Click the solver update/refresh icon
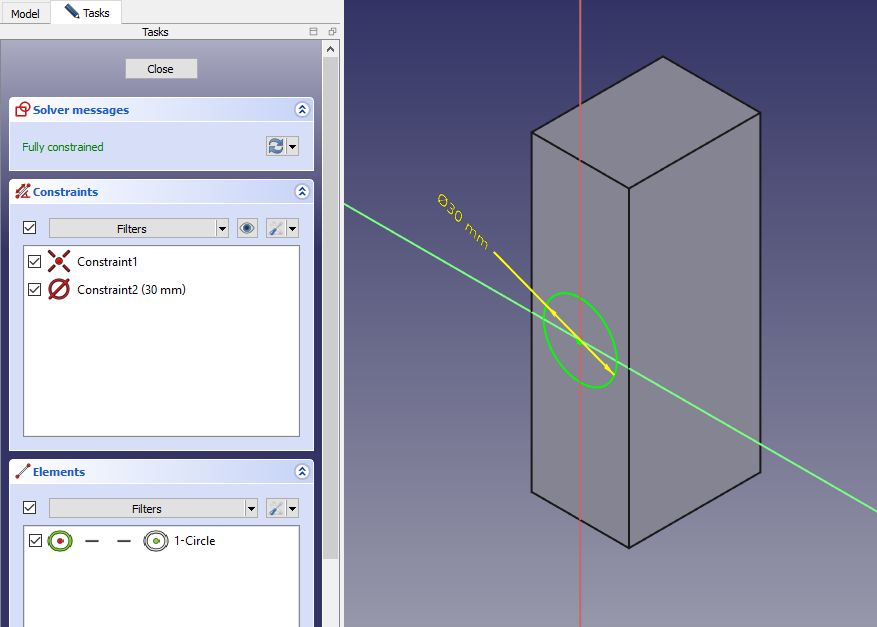The image size is (877, 627). click(275, 146)
